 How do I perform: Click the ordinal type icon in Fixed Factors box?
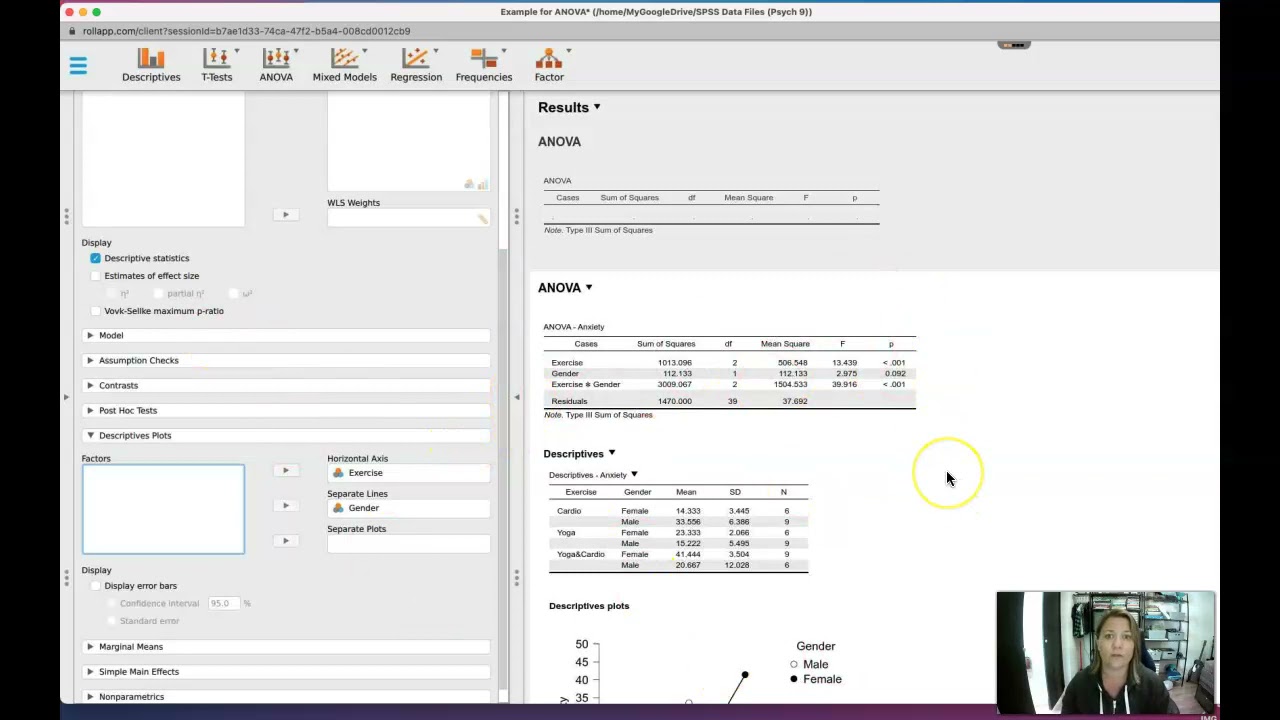(483, 184)
